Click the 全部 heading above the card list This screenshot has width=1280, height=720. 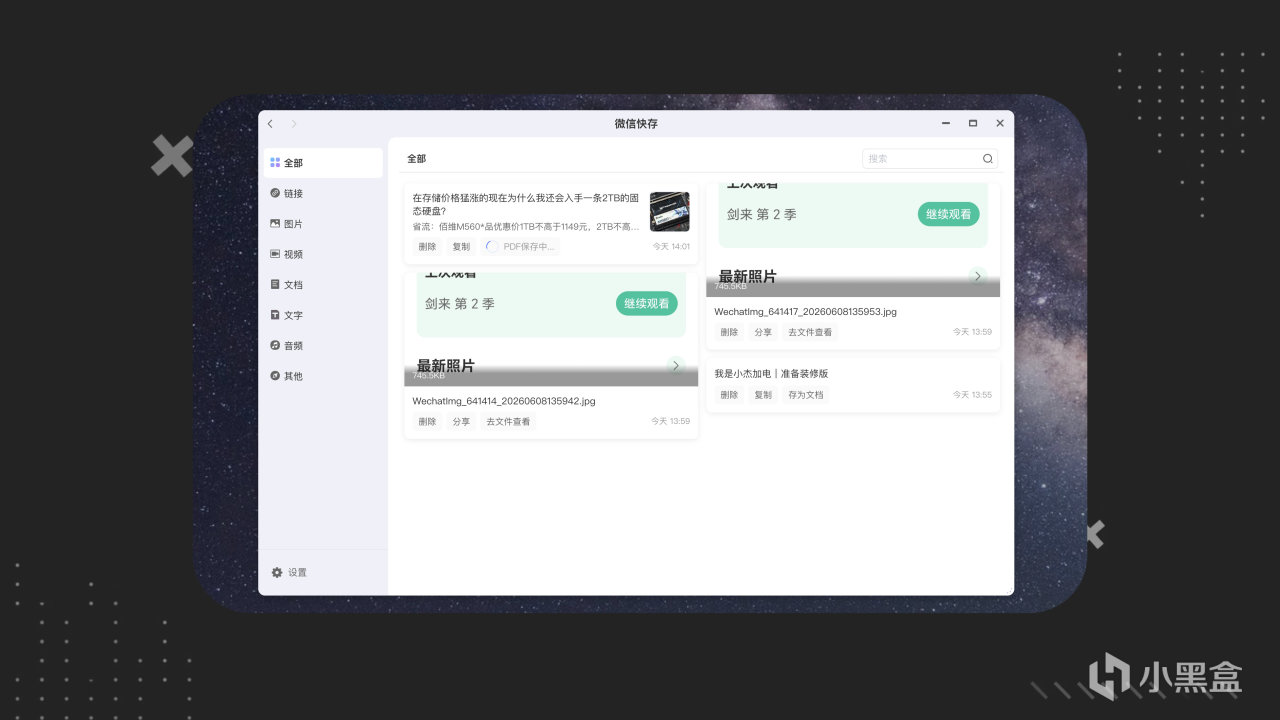417,159
